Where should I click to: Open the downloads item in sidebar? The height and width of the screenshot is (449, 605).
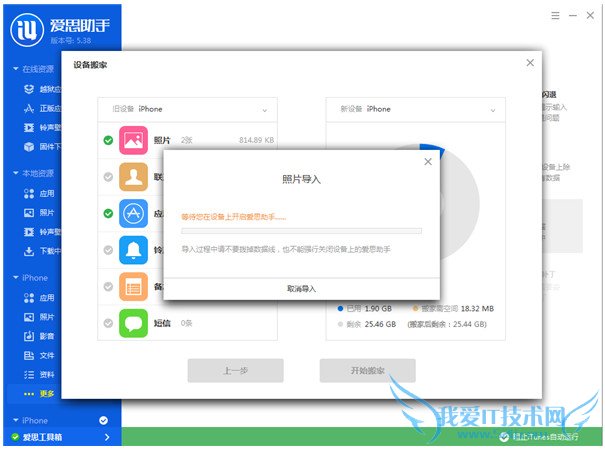click(42, 251)
